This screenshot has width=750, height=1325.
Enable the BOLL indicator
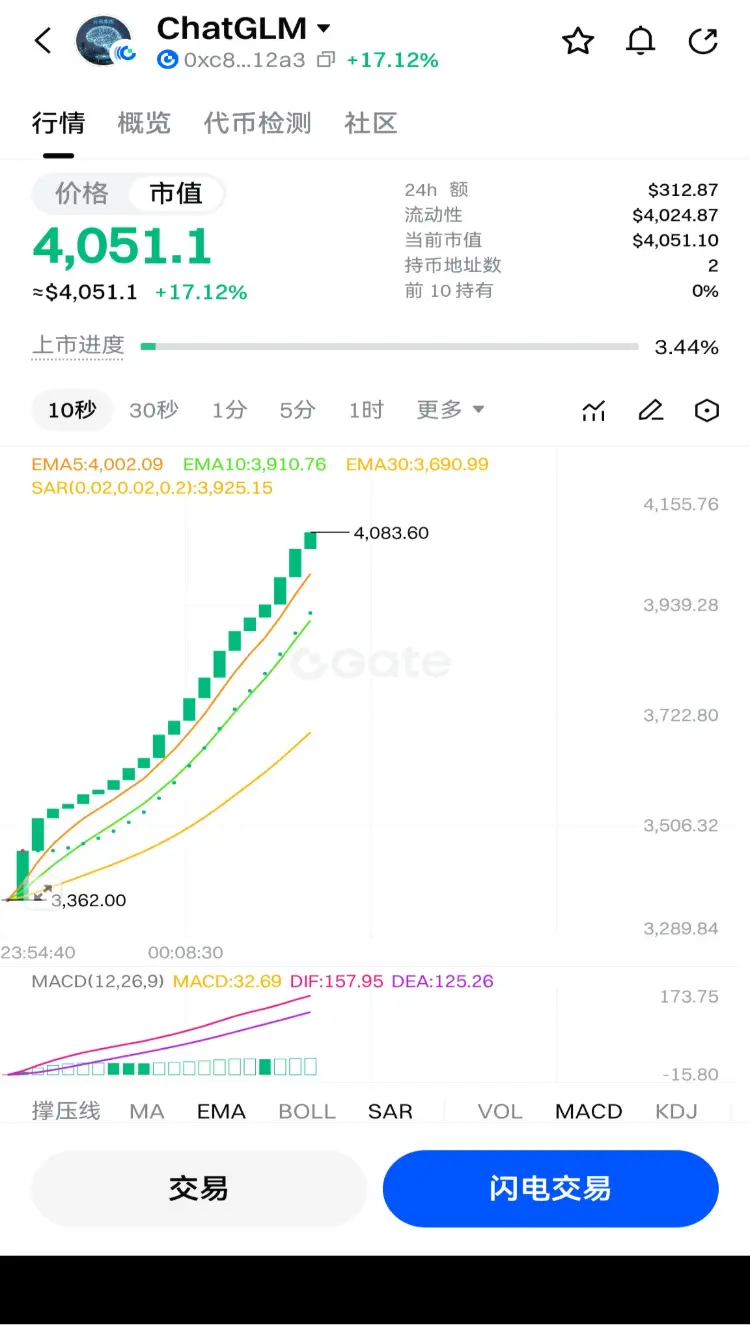pyautogui.click(x=307, y=1111)
